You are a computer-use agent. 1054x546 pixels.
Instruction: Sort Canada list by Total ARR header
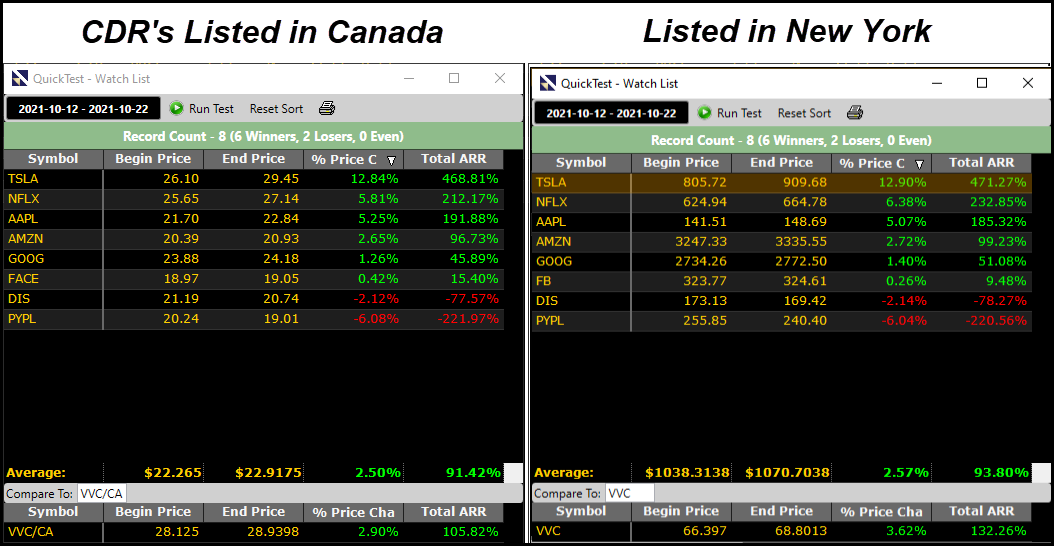tap(454, 159)
